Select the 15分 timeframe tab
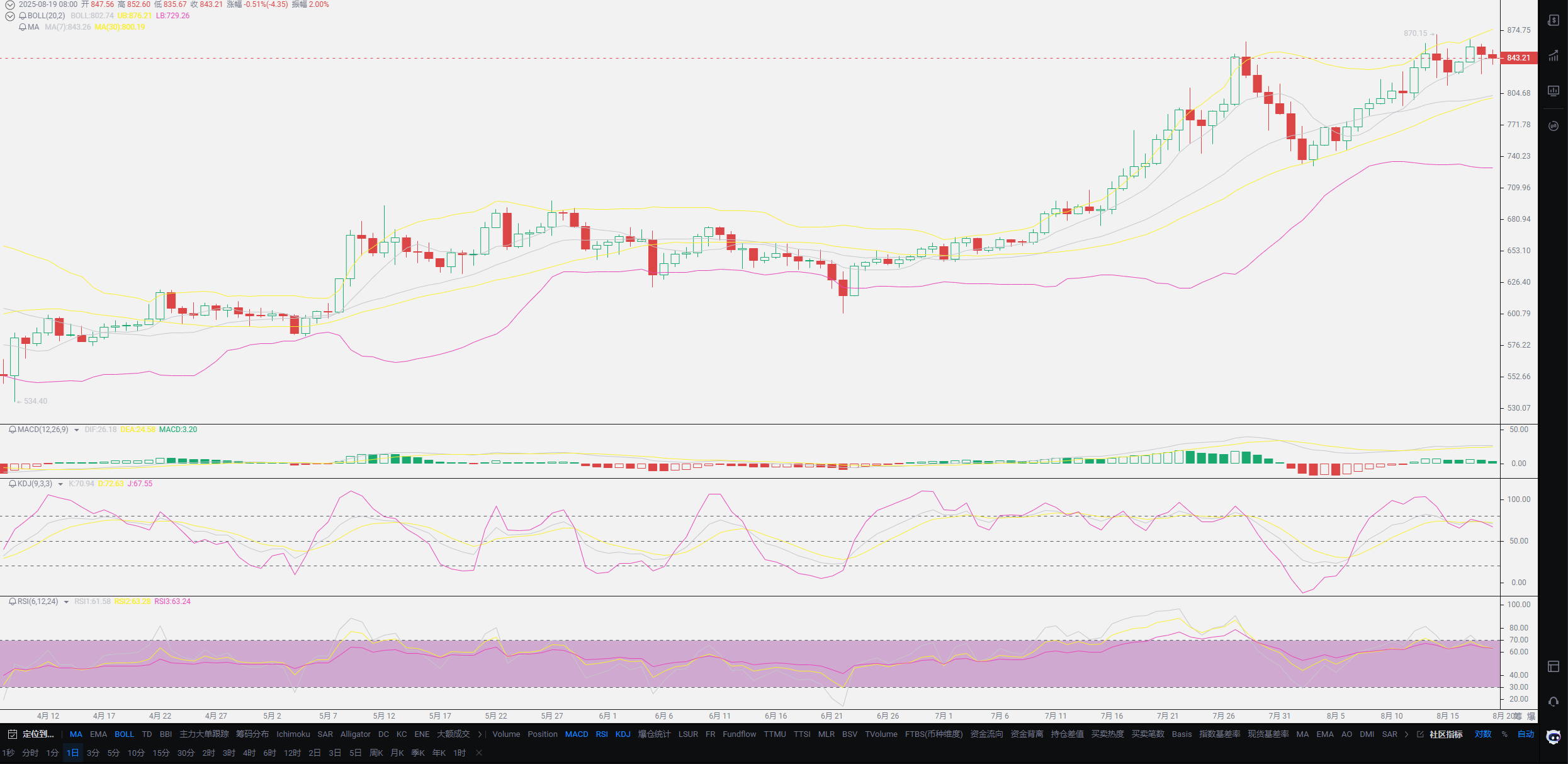The height and width of the screenshot is (764, 1568). pos(161,753)
